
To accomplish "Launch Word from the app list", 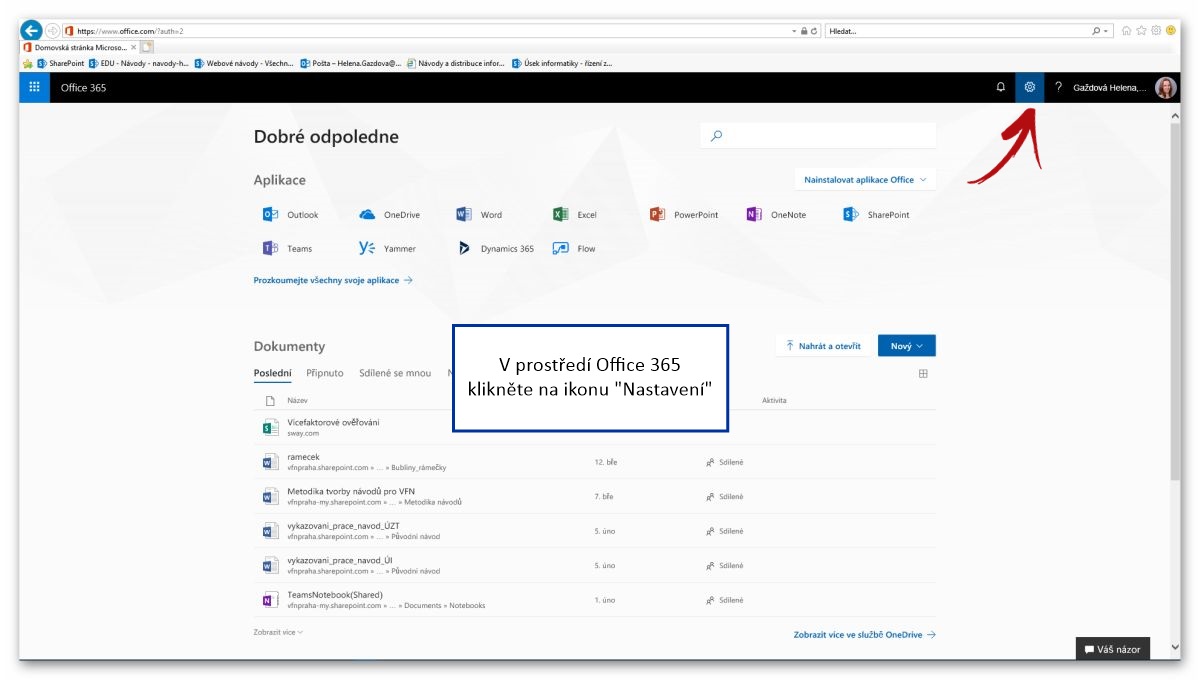I will point(479,215).
